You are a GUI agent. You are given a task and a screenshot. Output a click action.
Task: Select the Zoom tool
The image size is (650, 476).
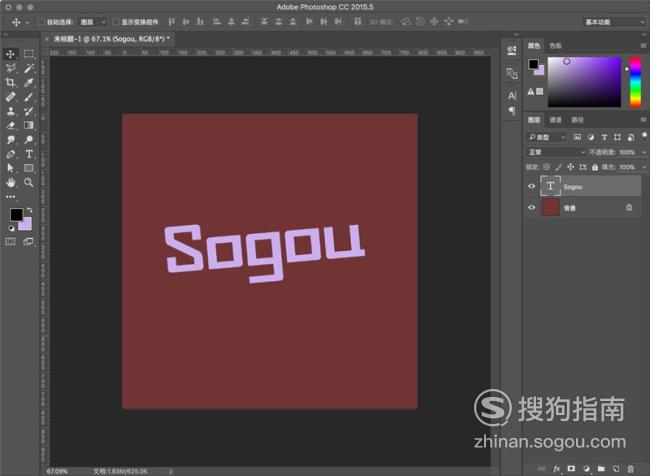coord(29,182)
